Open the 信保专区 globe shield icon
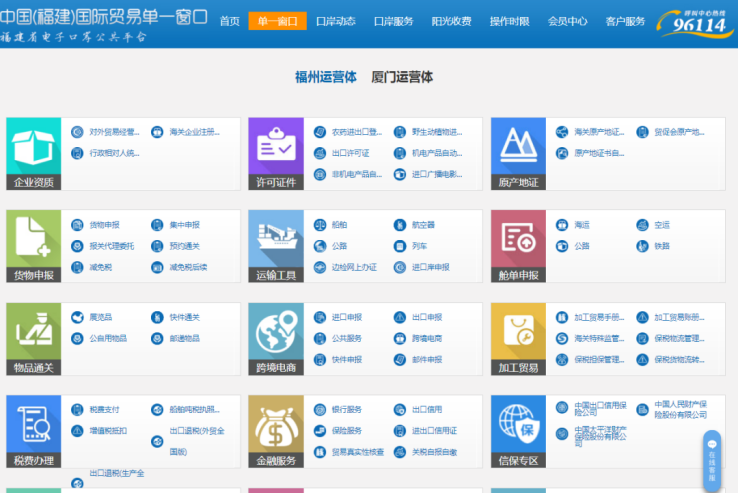Image resolution: width=738 pixels, height=493 pixels. pos(518,430)
